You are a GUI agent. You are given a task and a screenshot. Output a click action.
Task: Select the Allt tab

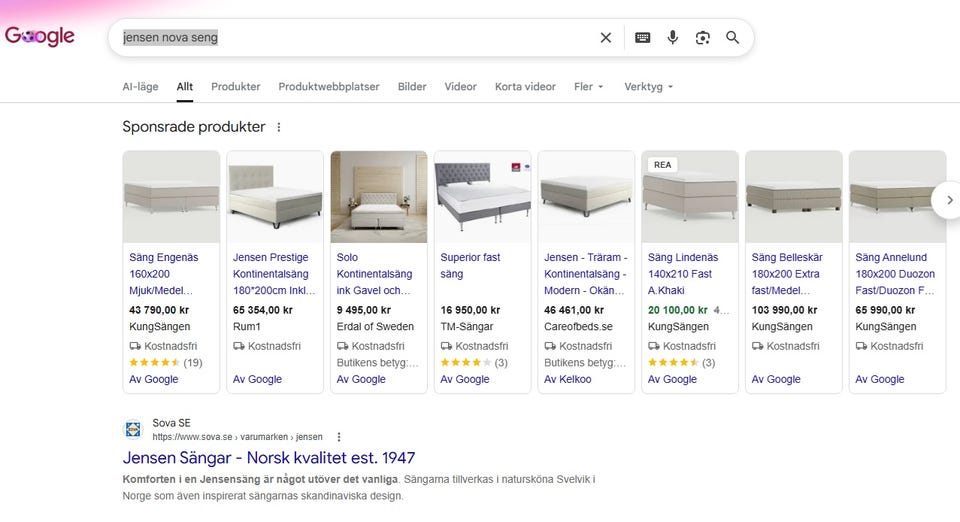(185, 86)
